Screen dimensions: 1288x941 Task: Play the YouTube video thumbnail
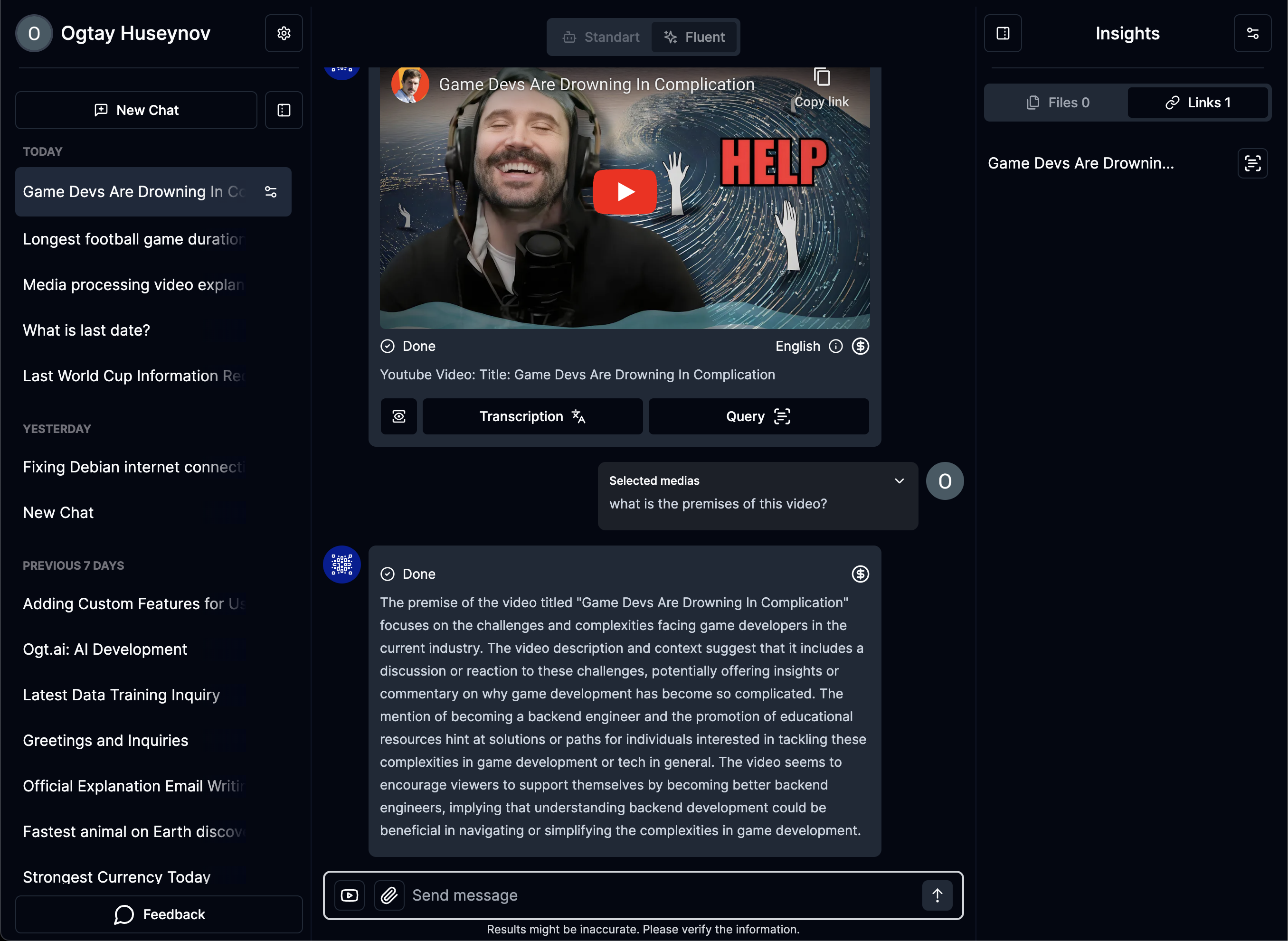[x=625, y=192]
